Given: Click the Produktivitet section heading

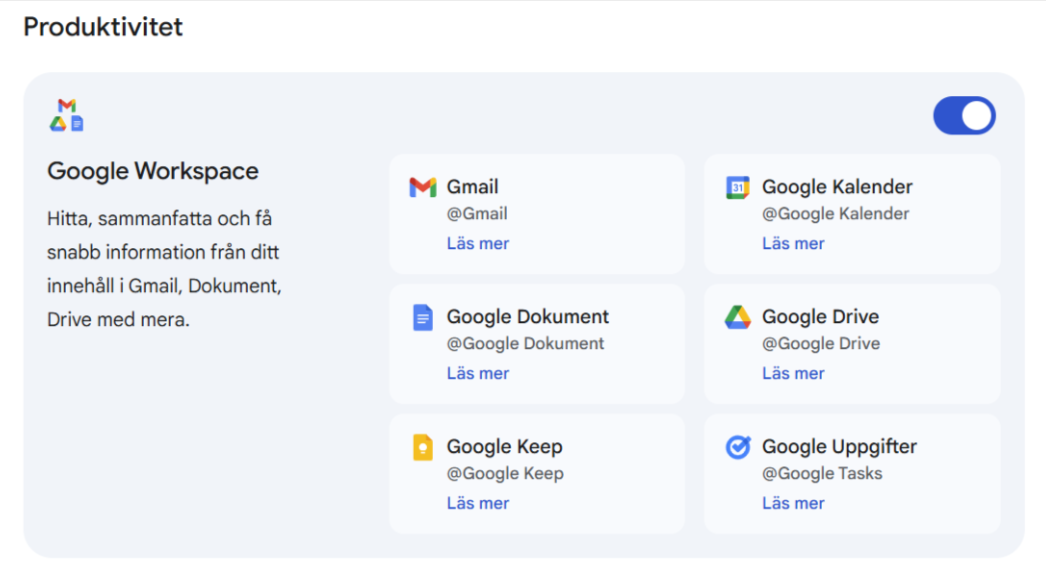Looking at the screenshot, I should pos(103,27).
